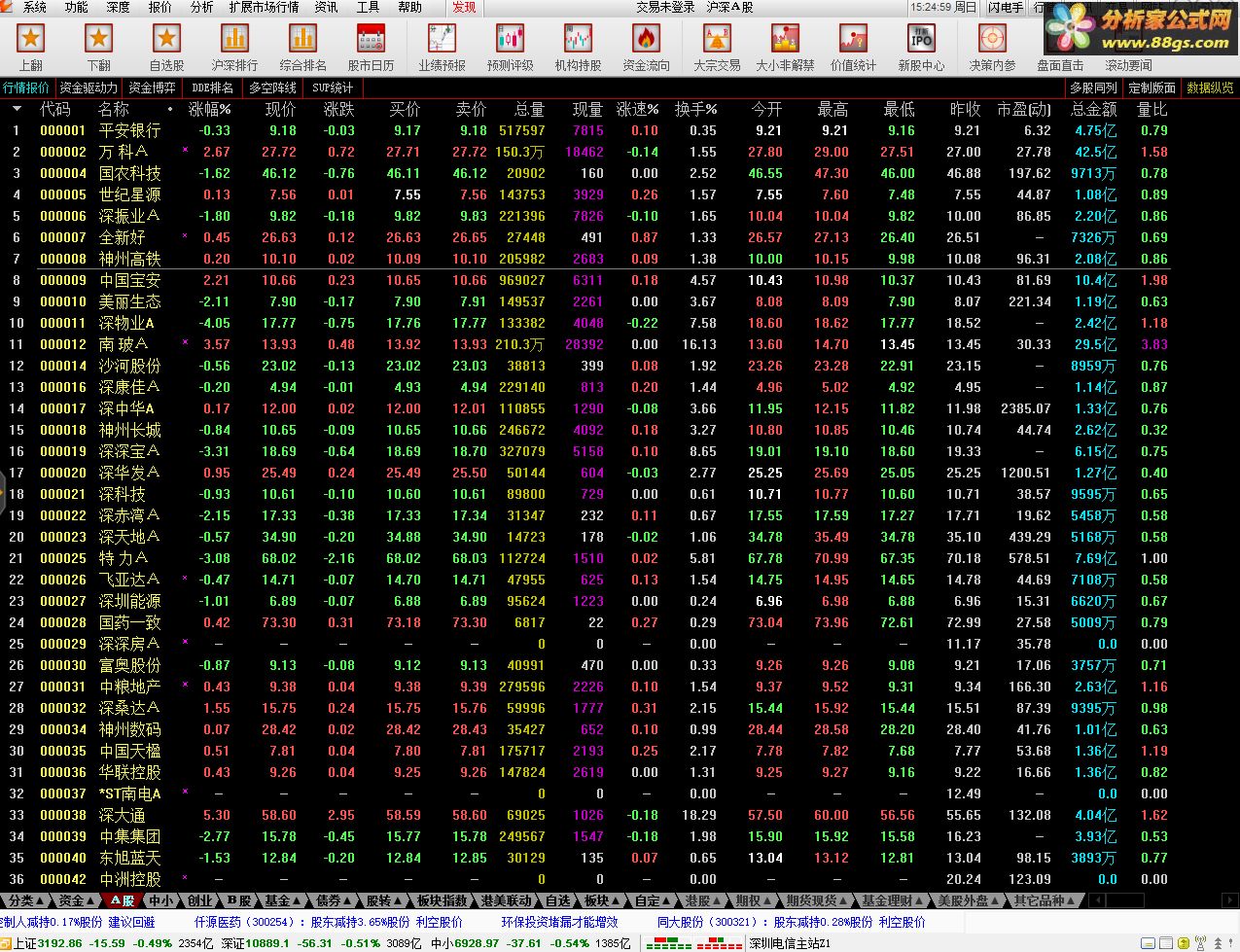Expand the 分类 bottom tab menu

pyautogui.click(x=25, y=900)
